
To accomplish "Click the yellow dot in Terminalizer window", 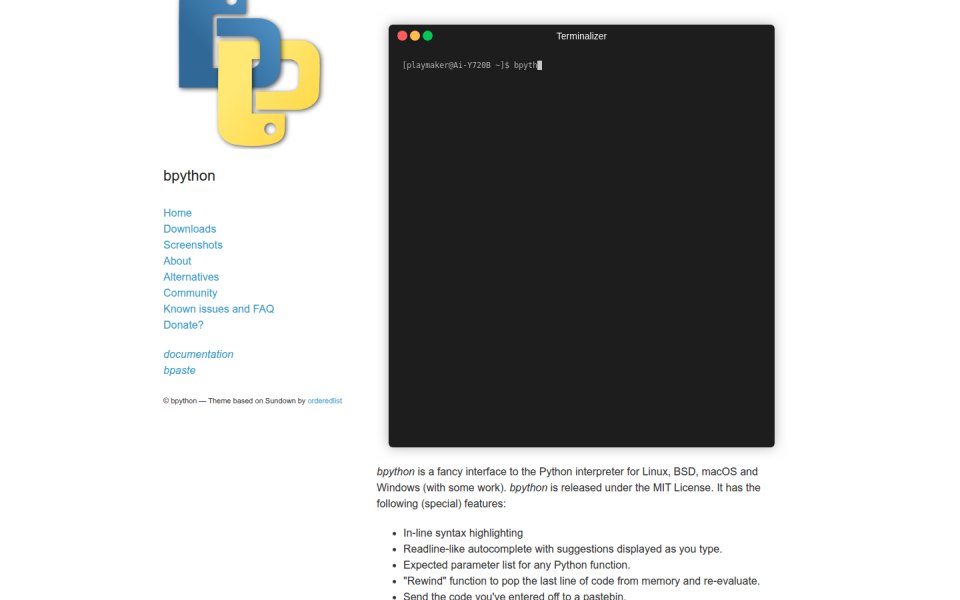I will tap(415, 36).
